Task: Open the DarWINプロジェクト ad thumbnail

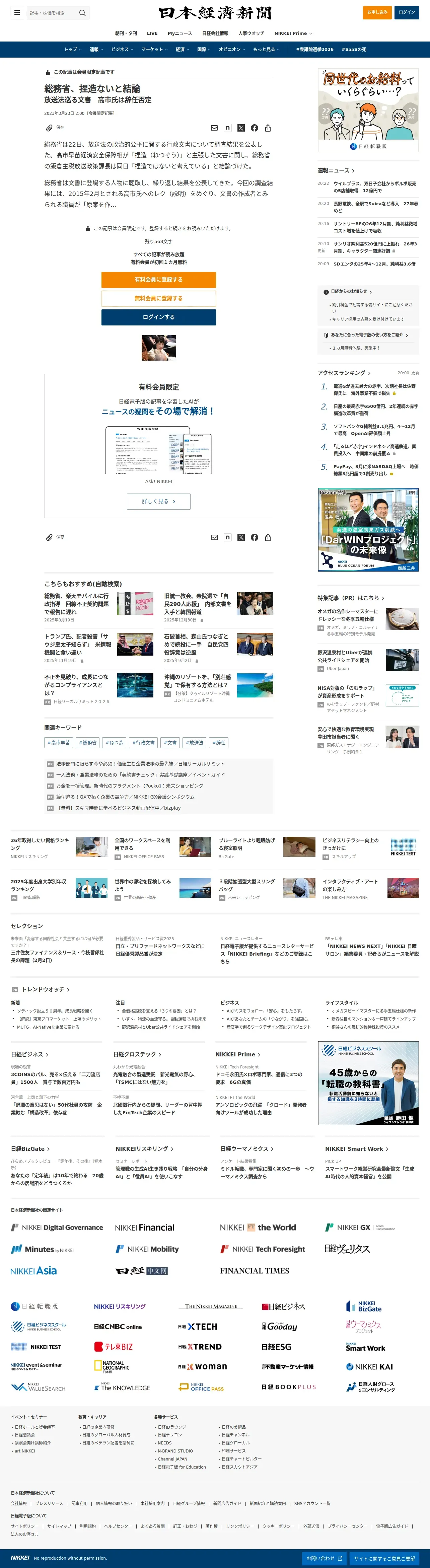Action: pyautogui.click(x=368, y=530)
